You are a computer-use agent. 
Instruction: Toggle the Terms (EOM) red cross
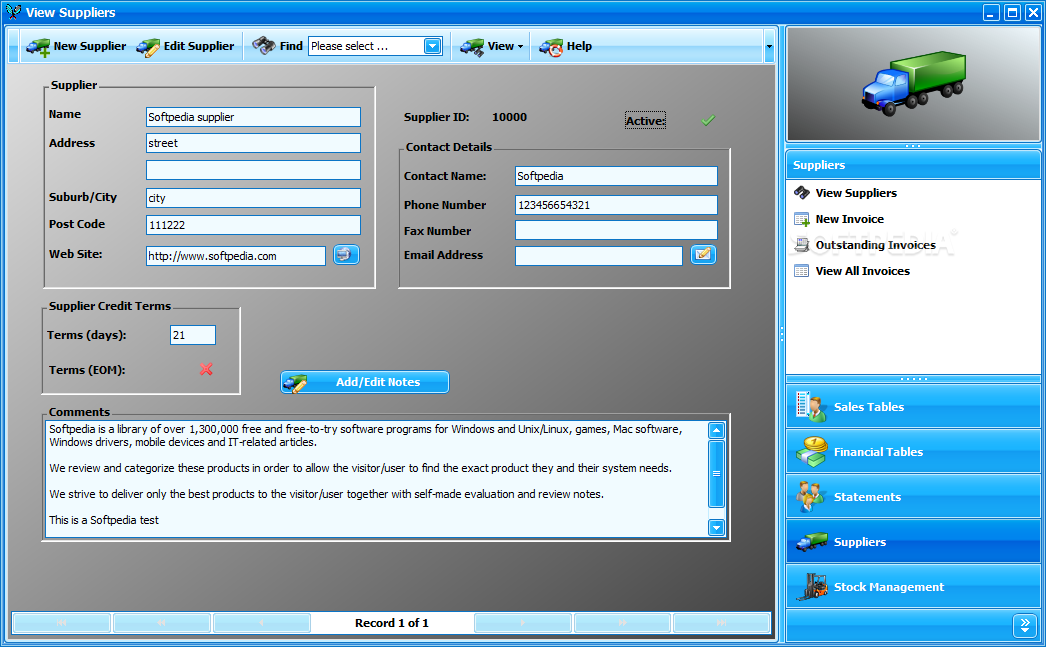(206, 369)
